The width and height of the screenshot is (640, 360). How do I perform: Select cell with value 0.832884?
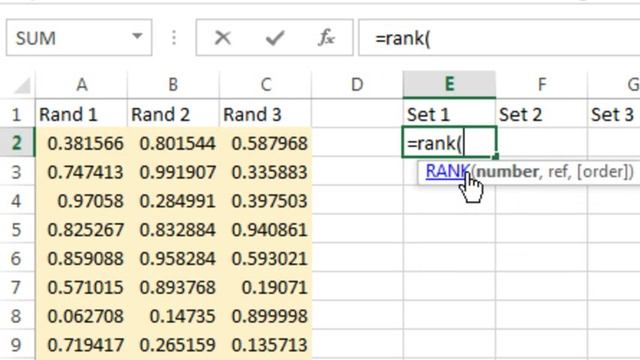173,229
